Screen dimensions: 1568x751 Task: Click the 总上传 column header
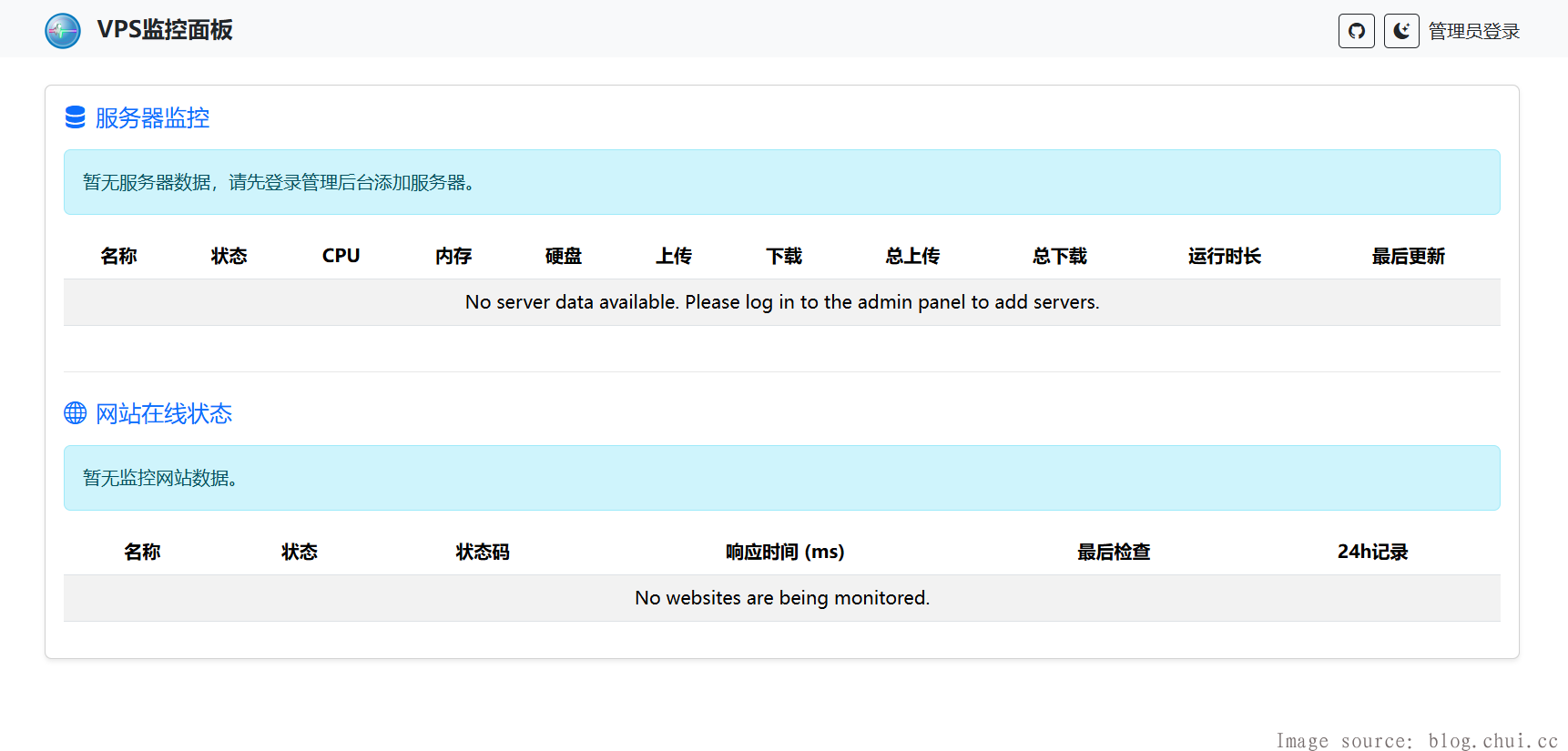pyautogui.click(x=912, y=256)
